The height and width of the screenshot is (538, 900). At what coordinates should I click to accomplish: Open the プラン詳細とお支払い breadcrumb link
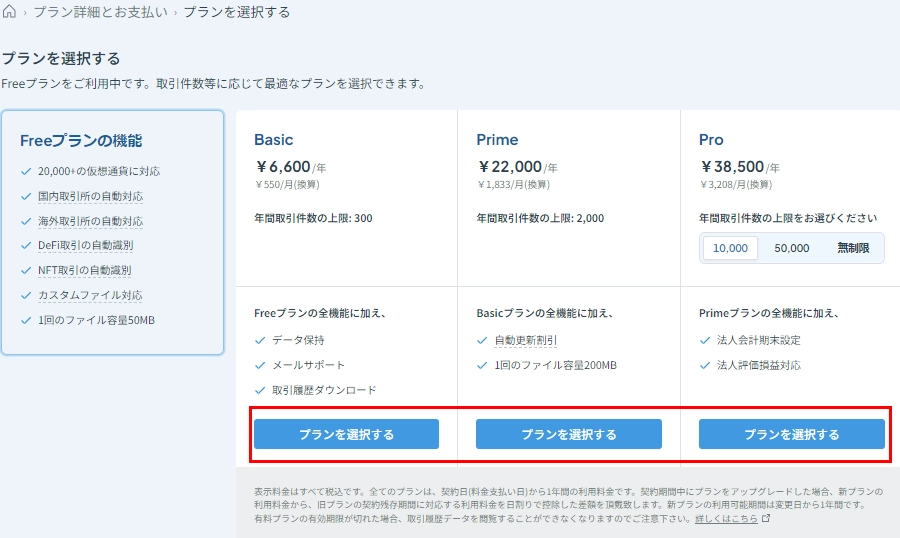(x=100, y=12)
